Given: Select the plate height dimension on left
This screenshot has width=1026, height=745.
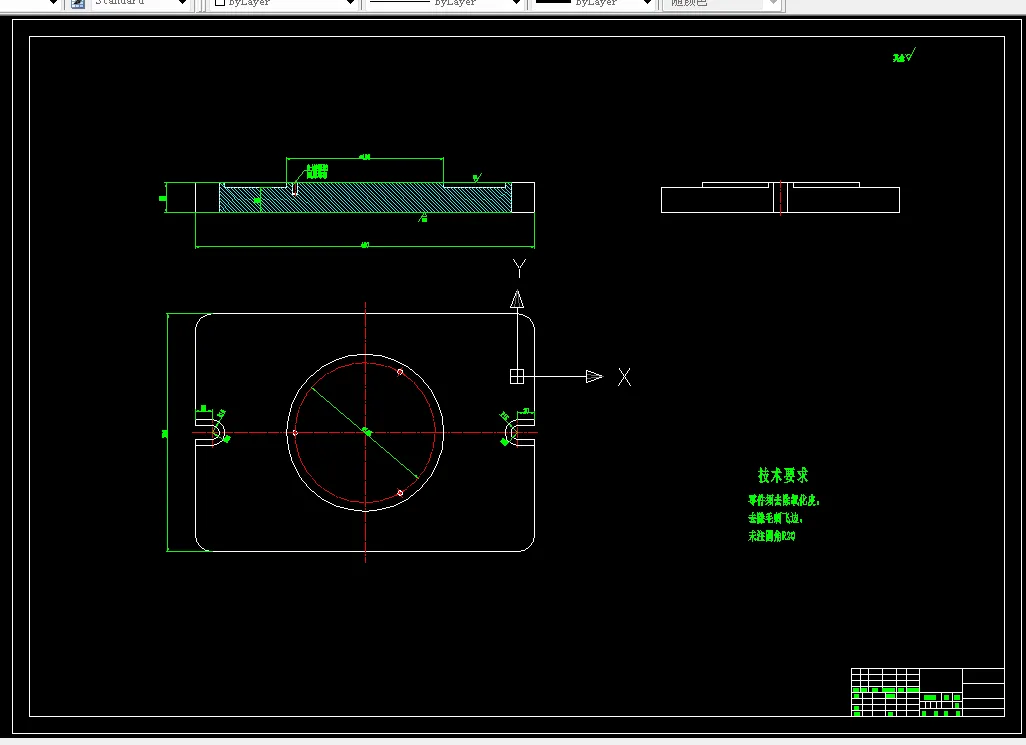Looking at the screenshot, I should (x=166, y=432).
